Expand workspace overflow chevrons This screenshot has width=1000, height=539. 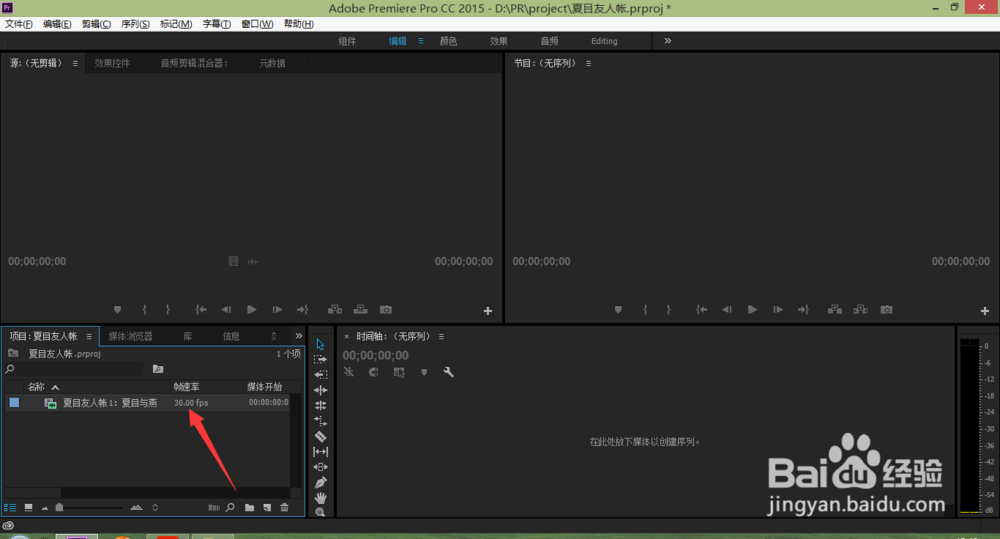click(x=668, y=41)
